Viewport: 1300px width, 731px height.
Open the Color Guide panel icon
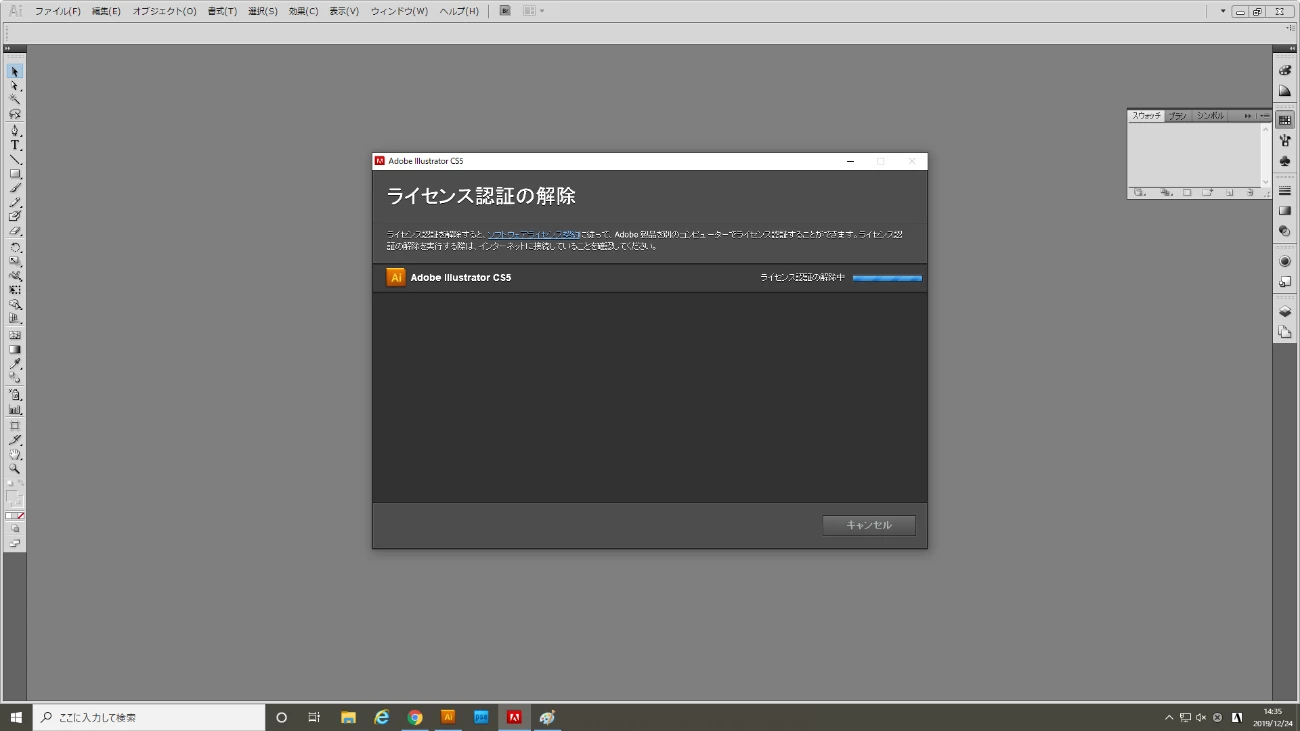(1285, 91)
